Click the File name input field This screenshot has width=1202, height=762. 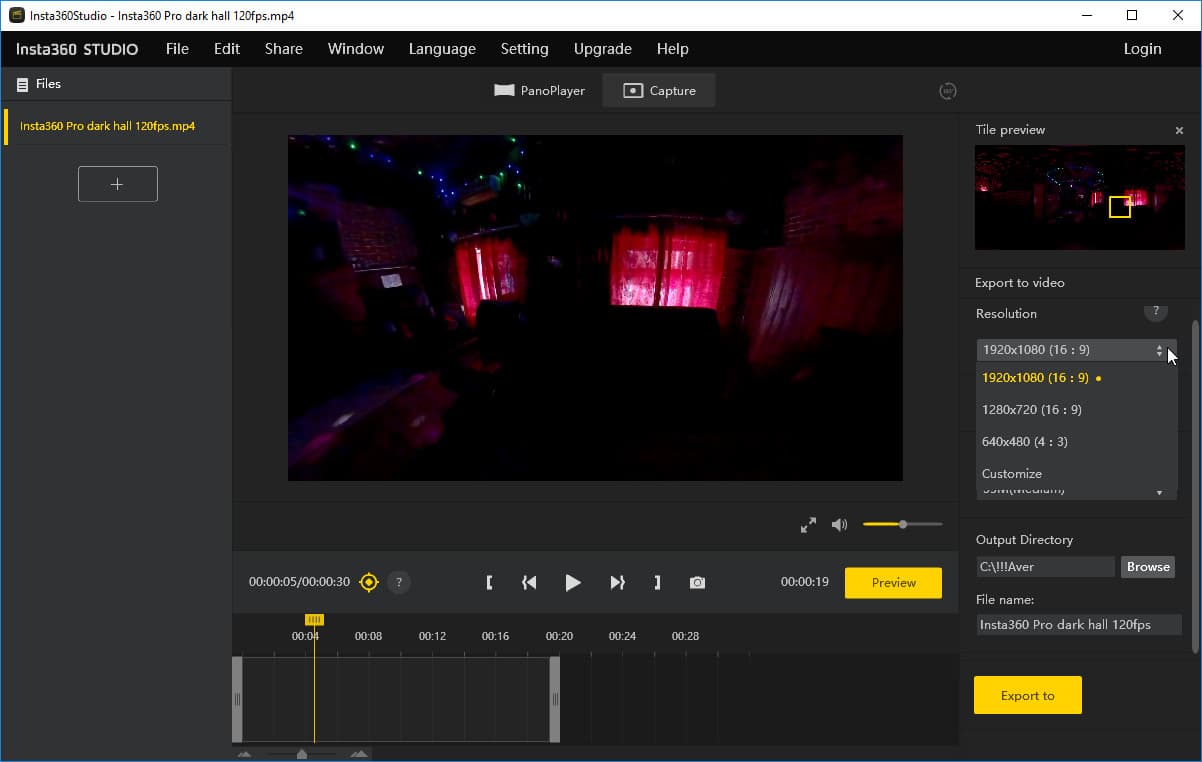pyautogui.click(x=1078, y=625)
